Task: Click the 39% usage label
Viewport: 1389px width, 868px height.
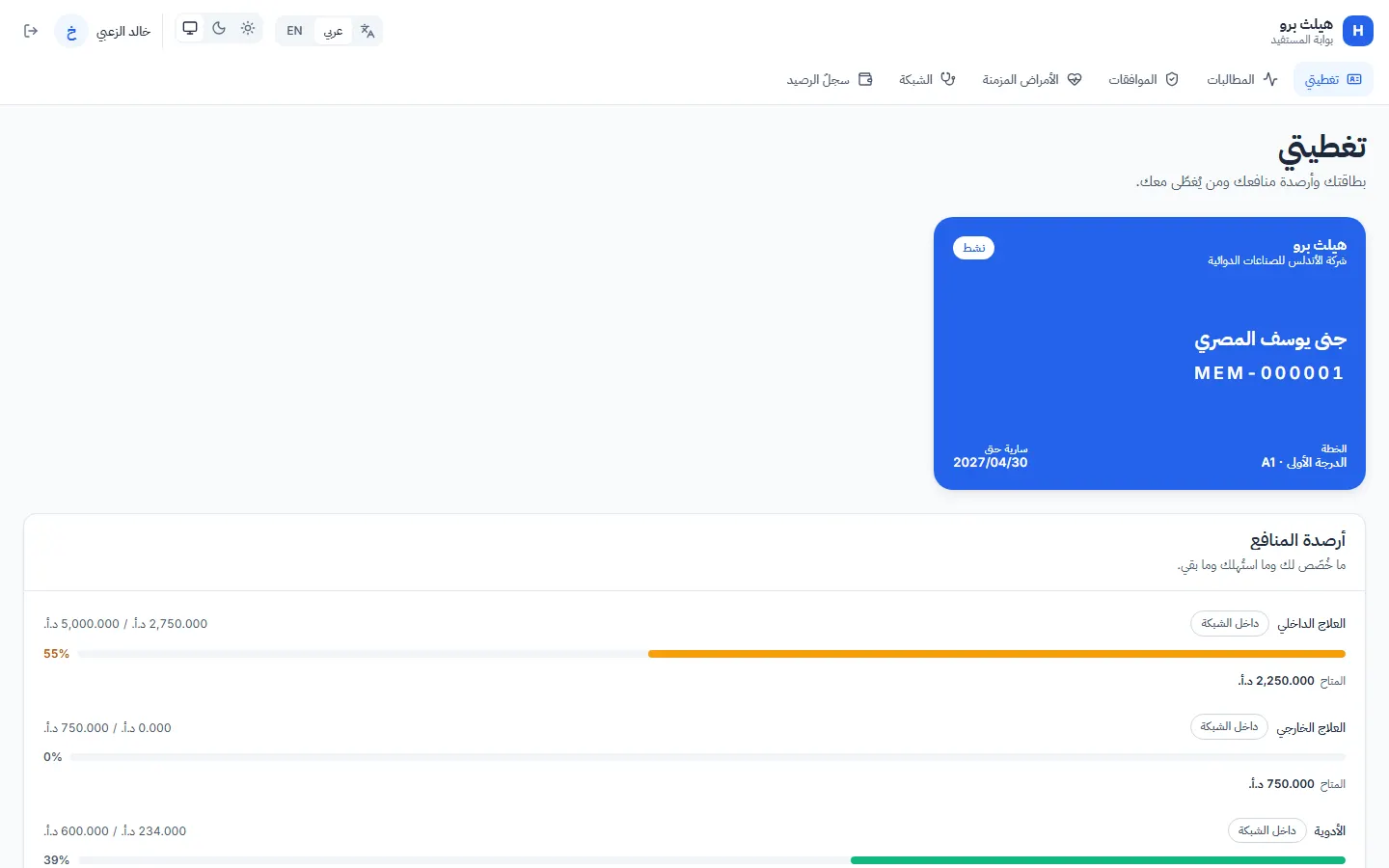Action: click(x=56, y=860)
